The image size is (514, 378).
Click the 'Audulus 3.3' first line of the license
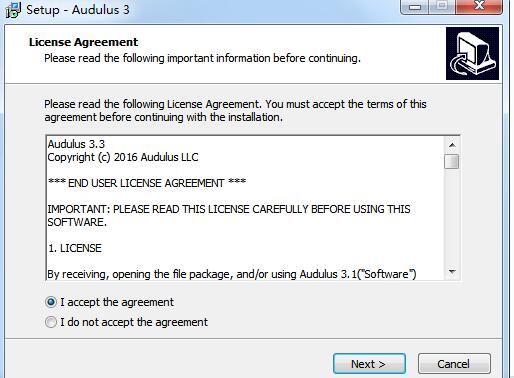[x=76, y=144]
